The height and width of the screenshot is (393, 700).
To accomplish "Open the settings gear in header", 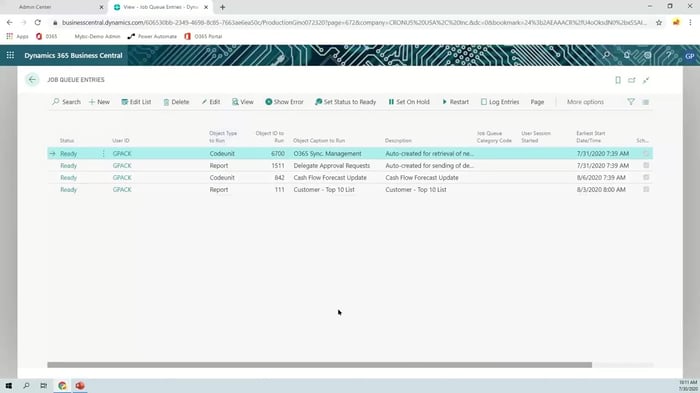I will (647, 55).
